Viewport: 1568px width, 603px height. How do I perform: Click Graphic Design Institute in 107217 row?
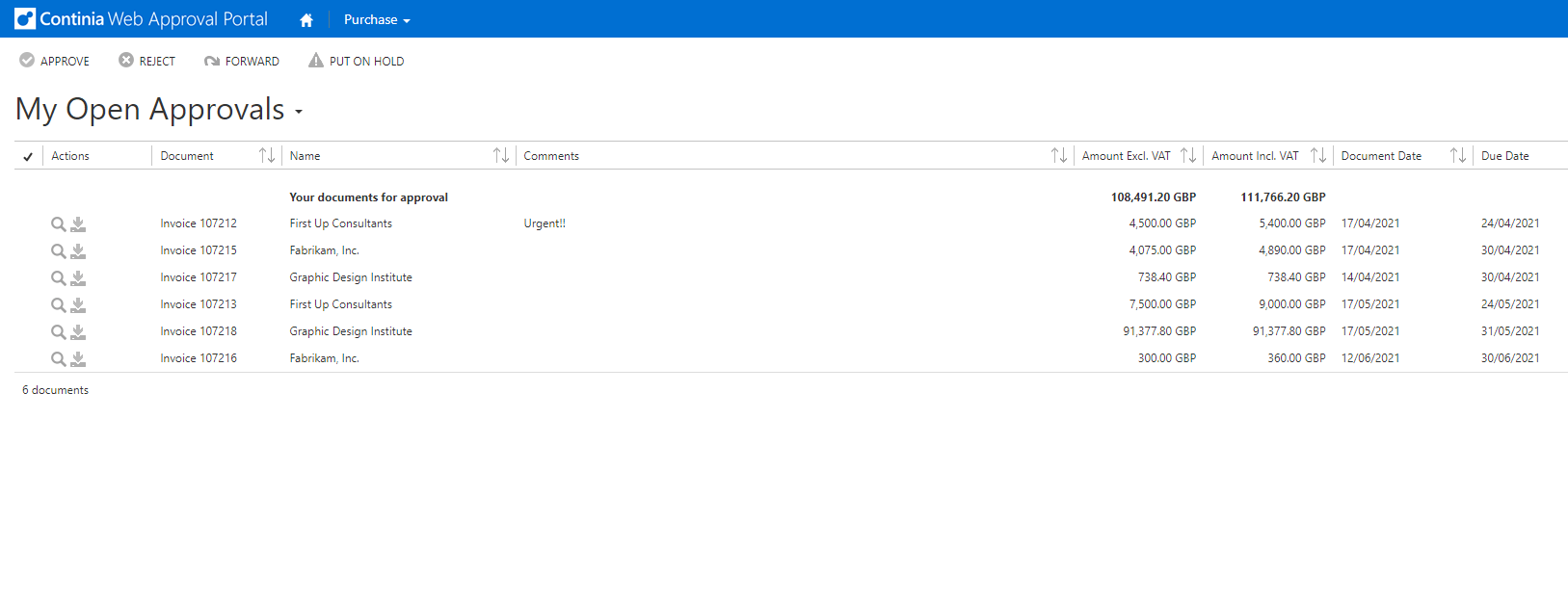click(351, 277)
